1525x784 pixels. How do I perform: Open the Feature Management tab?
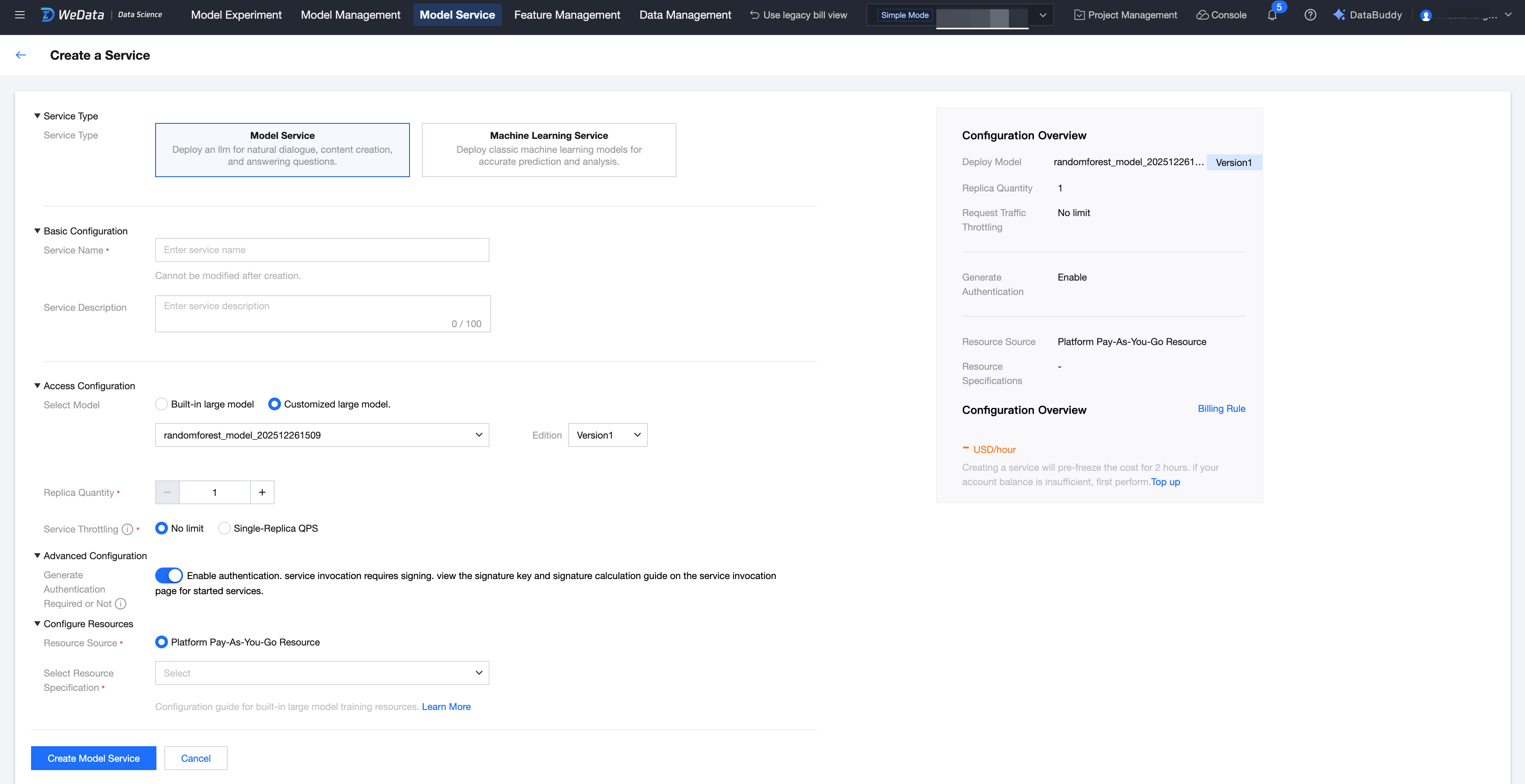pos(567,15)
